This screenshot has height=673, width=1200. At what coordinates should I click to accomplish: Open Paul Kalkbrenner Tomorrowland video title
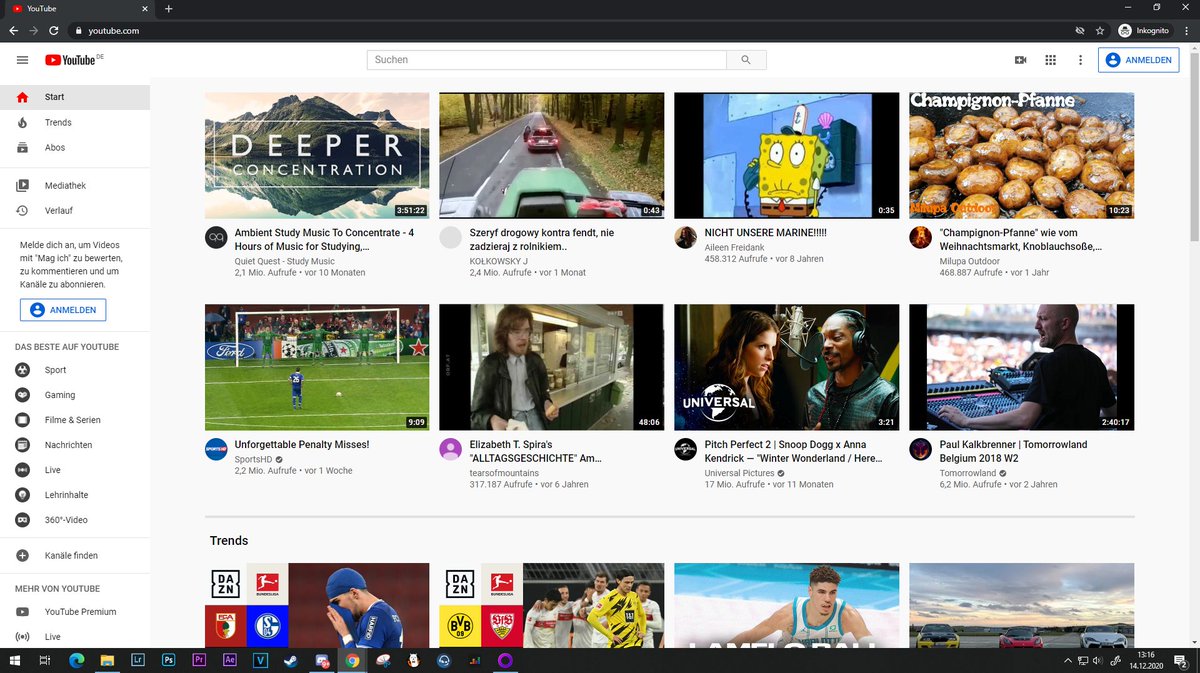point(1013,451)
